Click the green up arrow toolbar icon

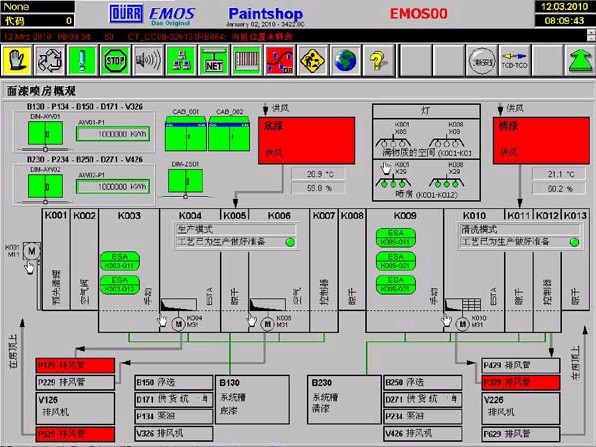click(x=580, y=60)
